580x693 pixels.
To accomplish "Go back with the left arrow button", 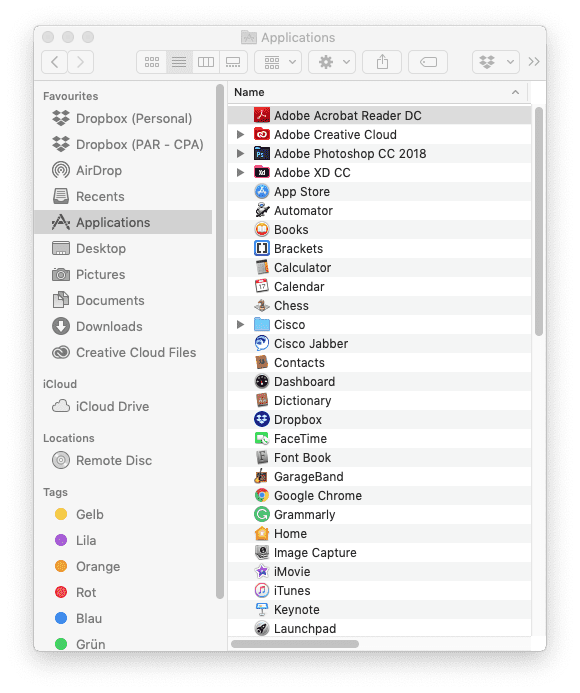I will coord(54,62).
